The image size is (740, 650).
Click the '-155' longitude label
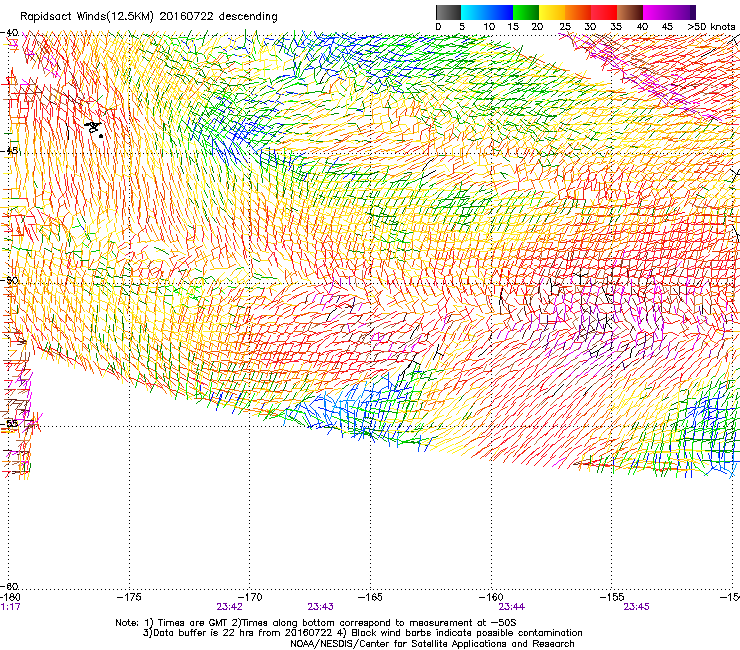tap(612, 598)
